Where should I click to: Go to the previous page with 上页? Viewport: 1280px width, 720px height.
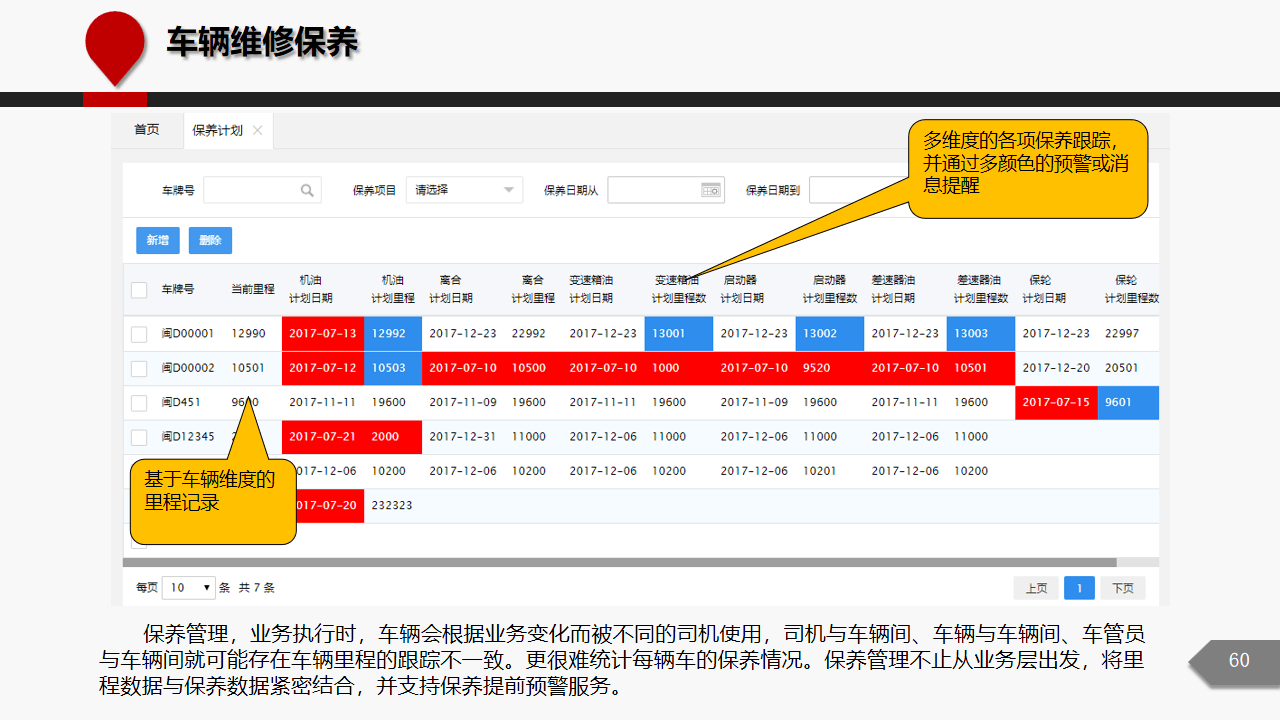tap(1036, 588)
